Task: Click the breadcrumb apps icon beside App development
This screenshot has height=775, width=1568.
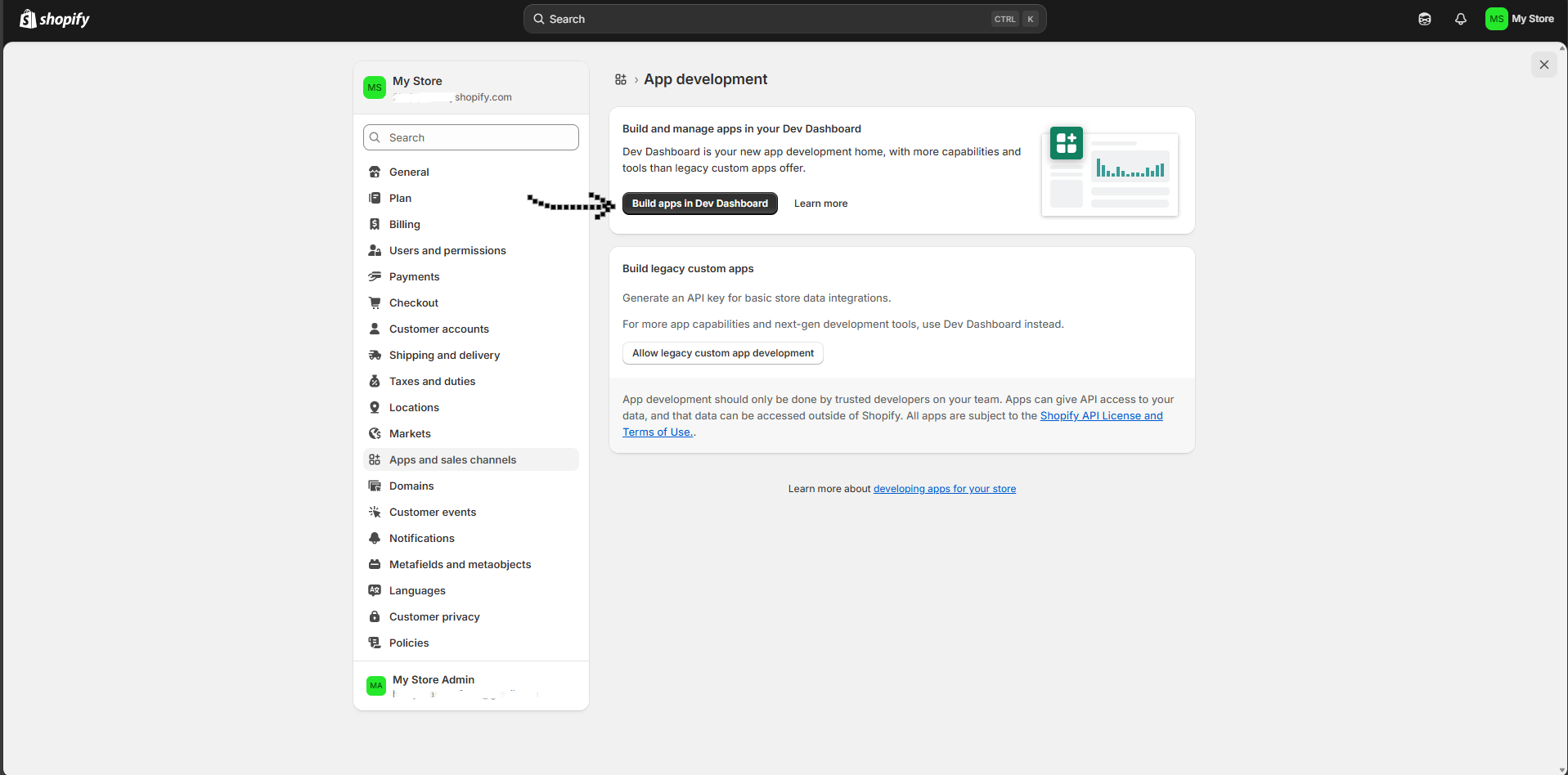Action: [621, 79]
